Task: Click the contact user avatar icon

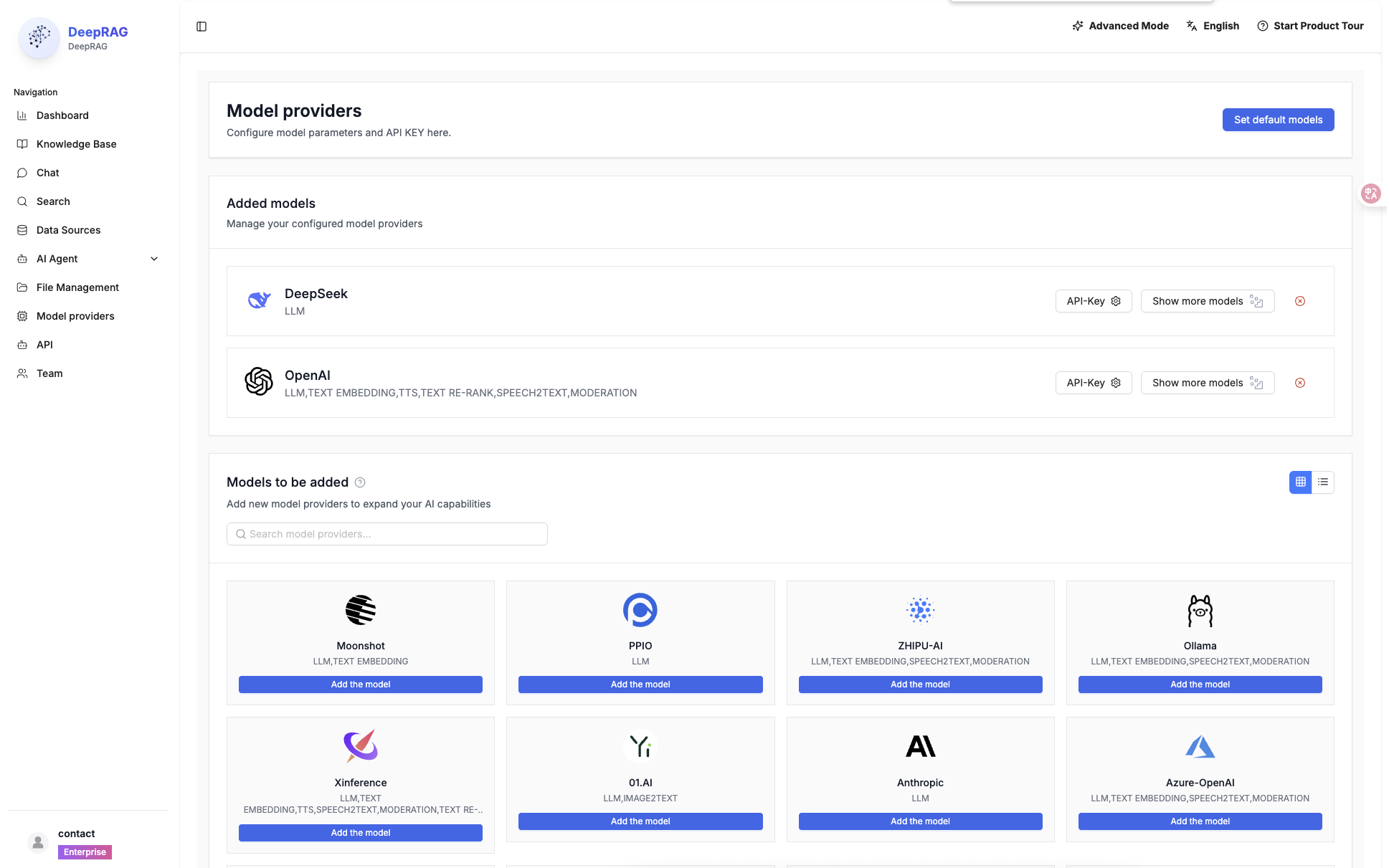Action: tap(38, 843)
